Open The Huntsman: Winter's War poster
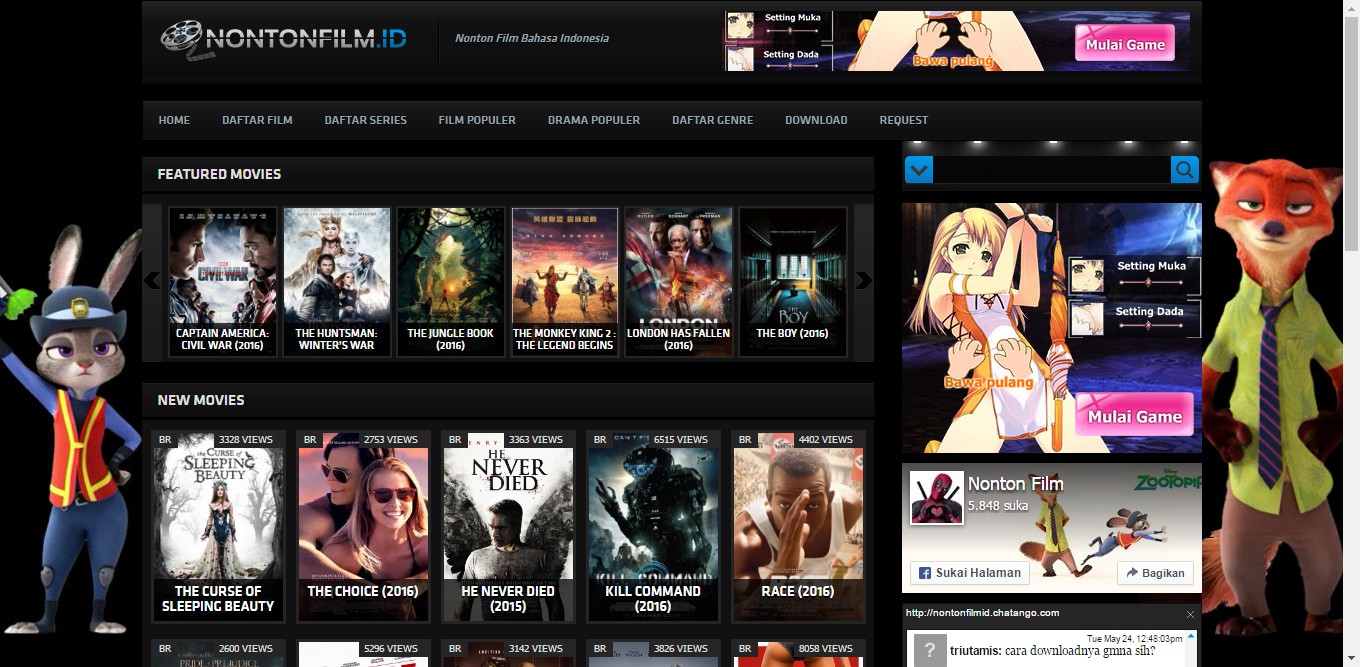 click(337, 282)
